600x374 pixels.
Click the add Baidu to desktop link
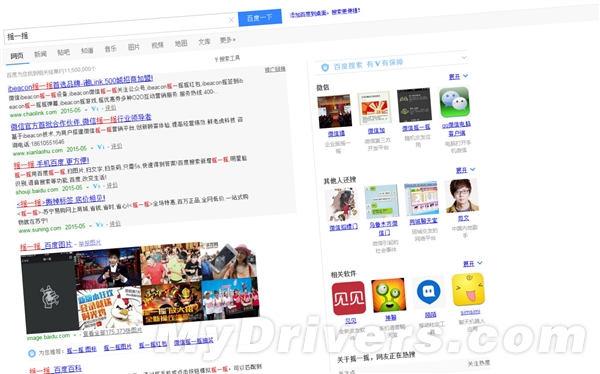click(x=324, y=13)
